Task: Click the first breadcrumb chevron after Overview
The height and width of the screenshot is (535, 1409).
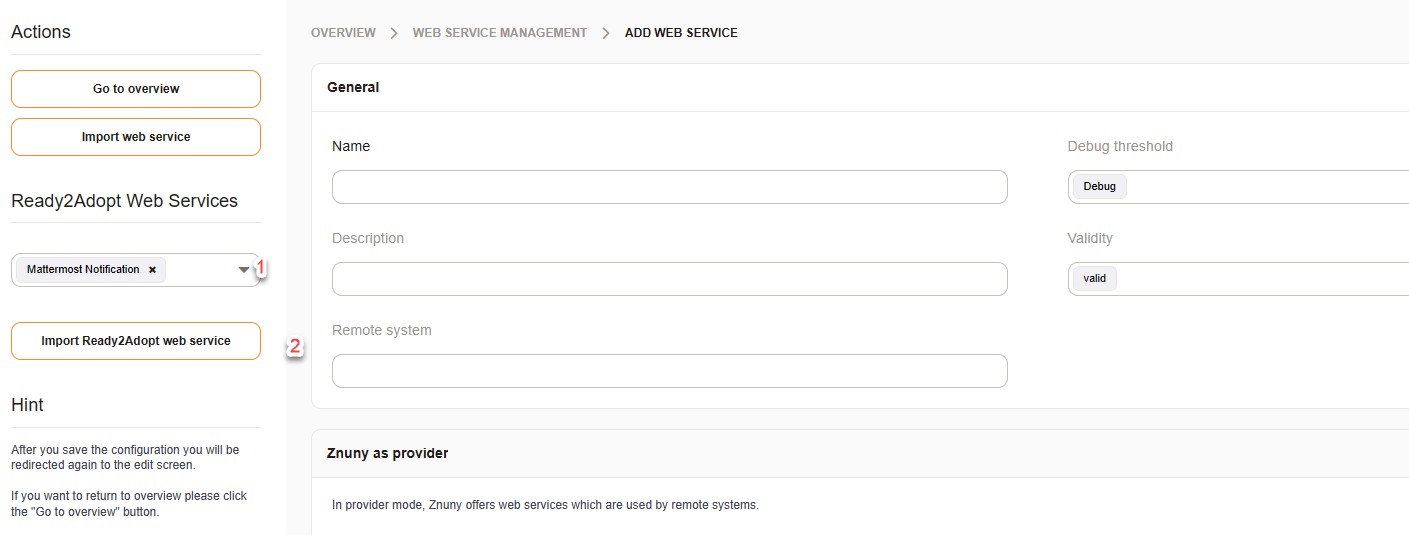Action: point(394,33)
